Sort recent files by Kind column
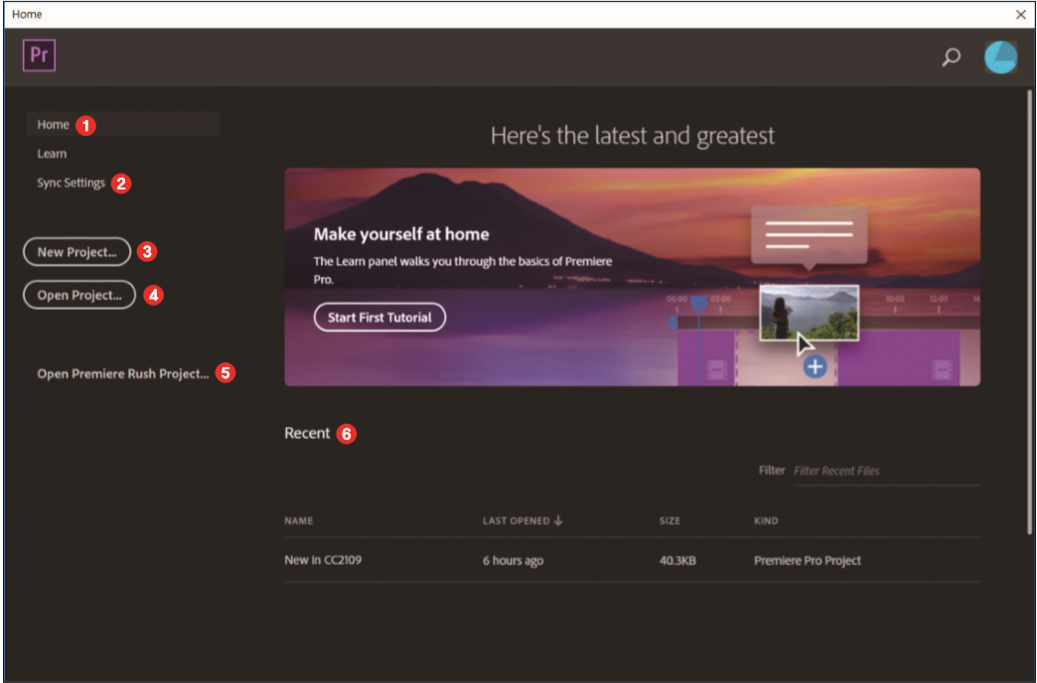The image size is (1037, 683). click(766, 521)
